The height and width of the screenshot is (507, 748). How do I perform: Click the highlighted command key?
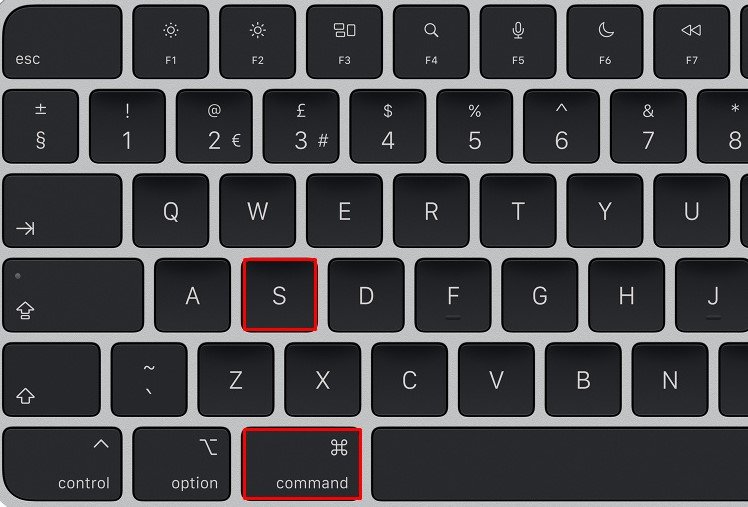click(x=301, y=464)
